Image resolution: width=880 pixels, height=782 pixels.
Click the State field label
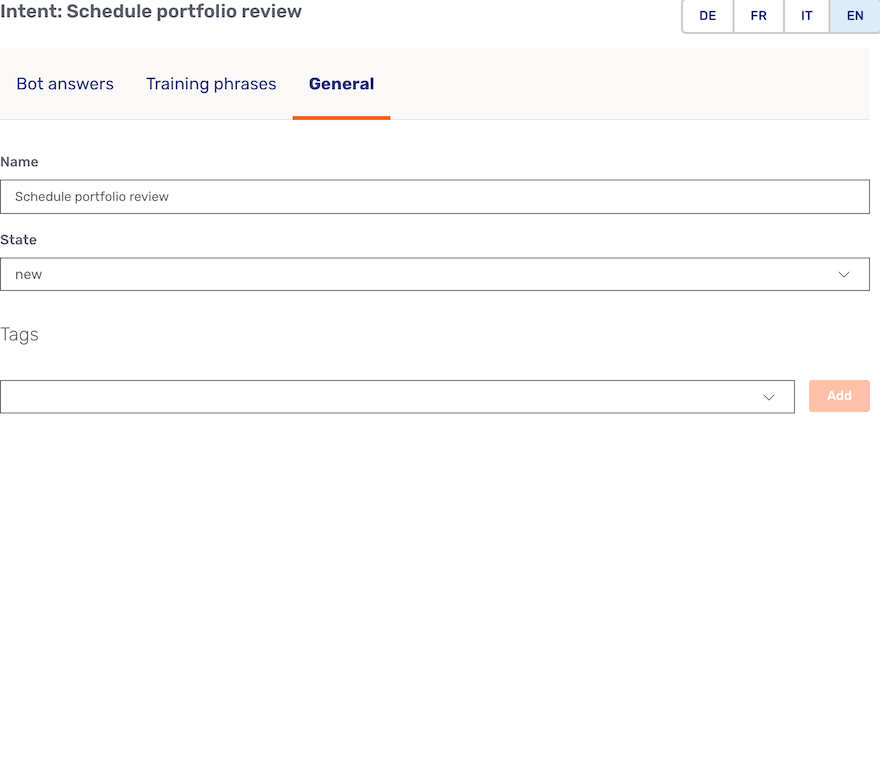pos(18,240)
